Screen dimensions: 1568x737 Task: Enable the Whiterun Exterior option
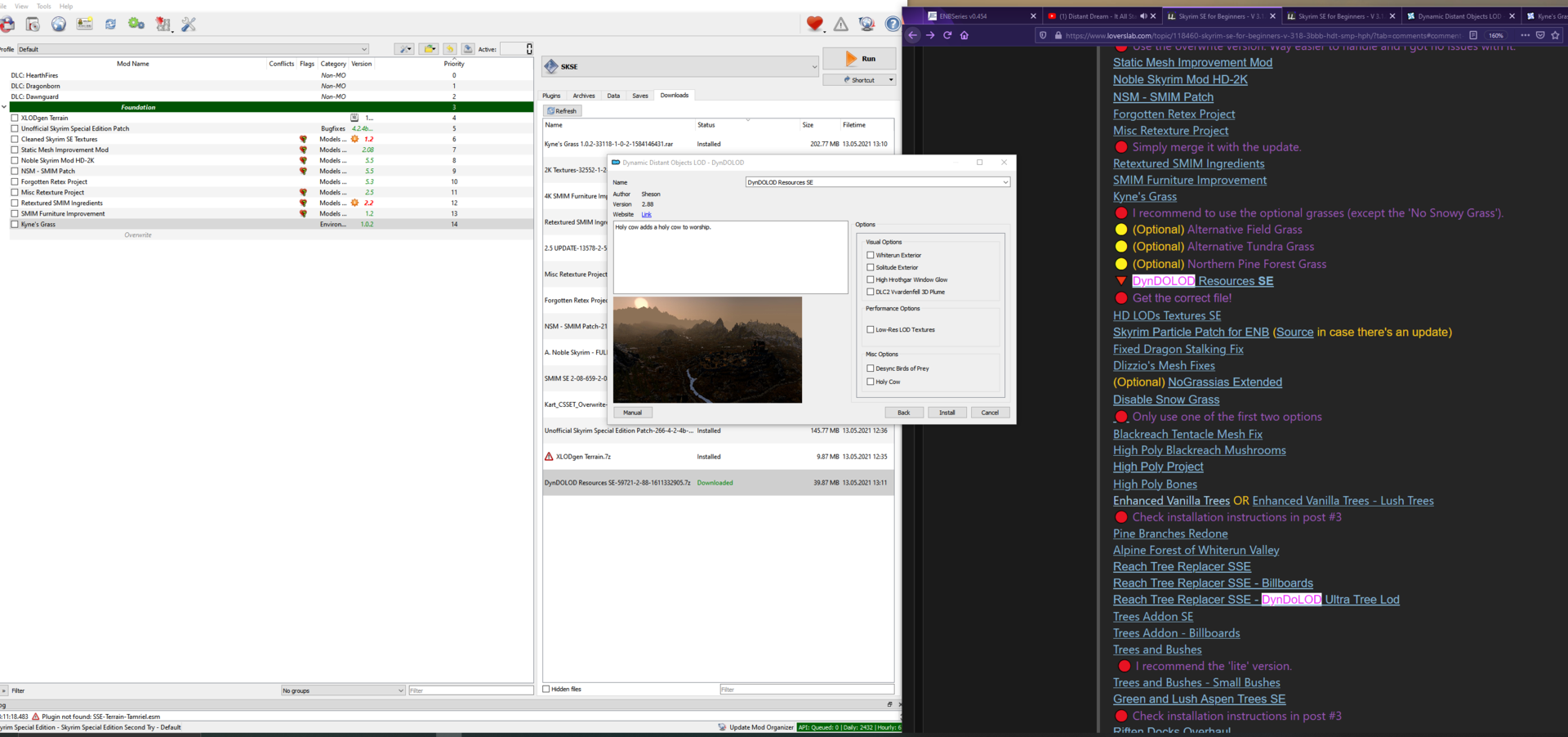click(871, 255)
